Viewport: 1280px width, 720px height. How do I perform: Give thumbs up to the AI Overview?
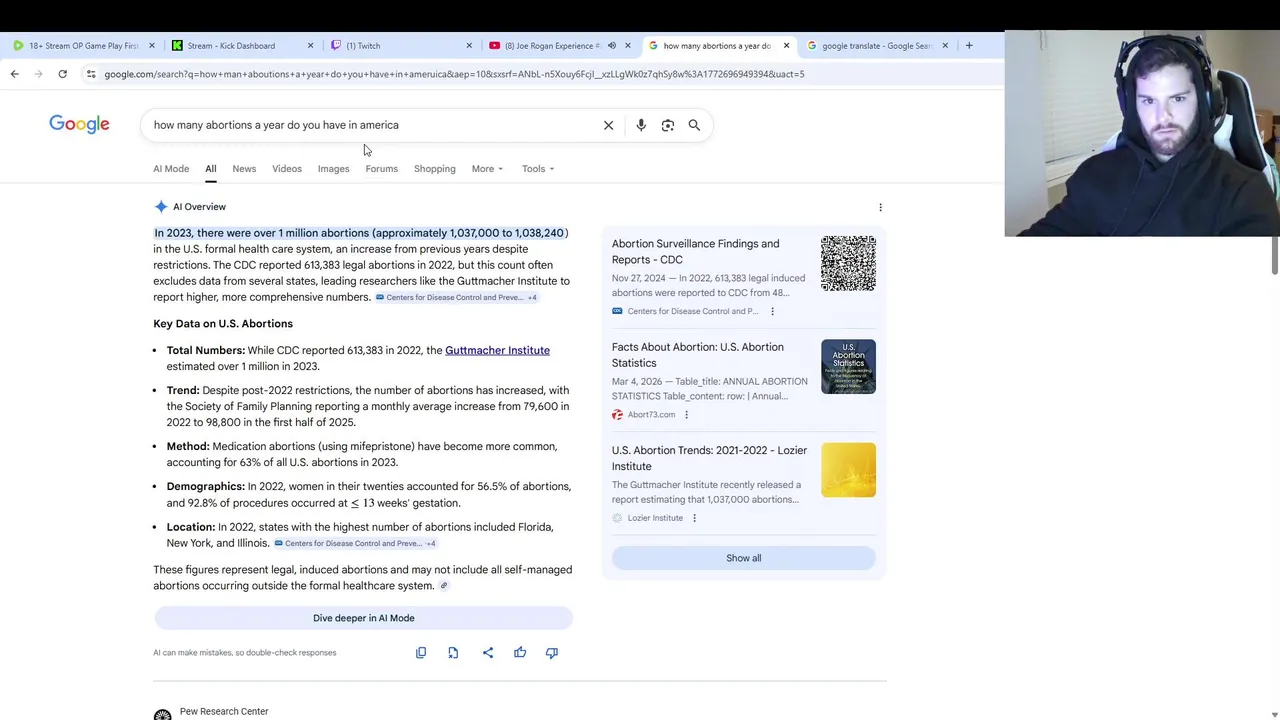coord(520,653)
